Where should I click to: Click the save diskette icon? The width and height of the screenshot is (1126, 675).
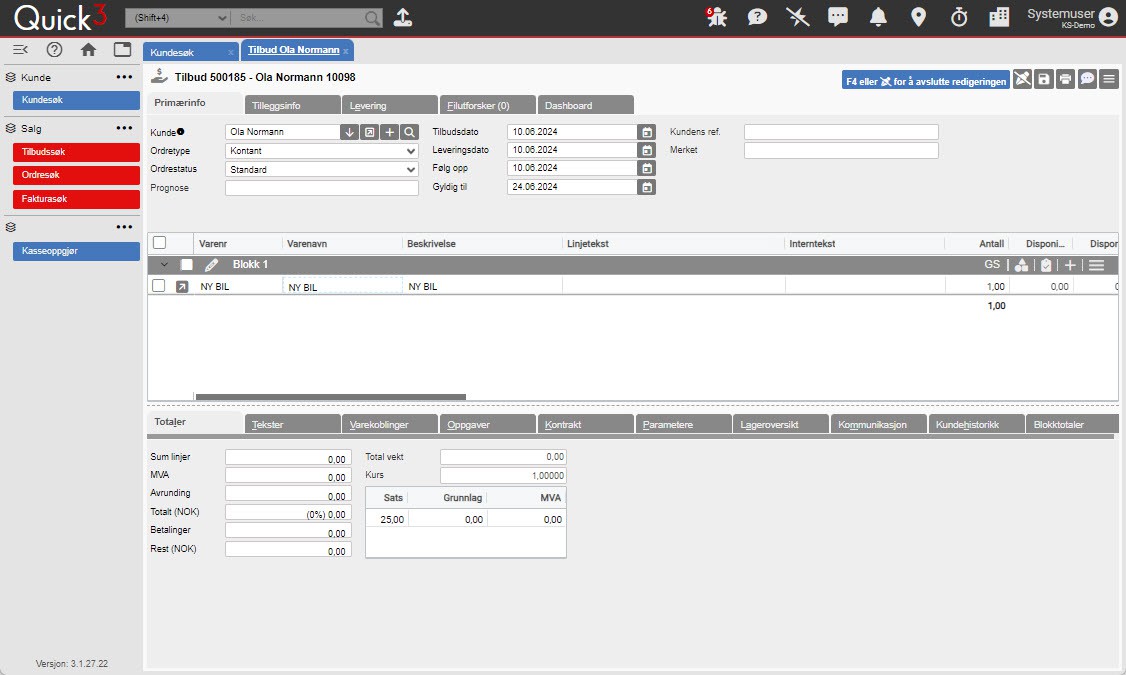[x=1044, y=80]
